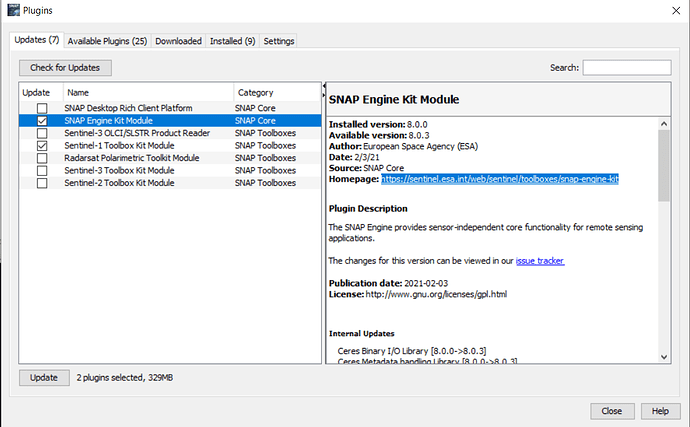Click the Close button
This screenshot has width=690, height=427.
[x=612, y=411]
